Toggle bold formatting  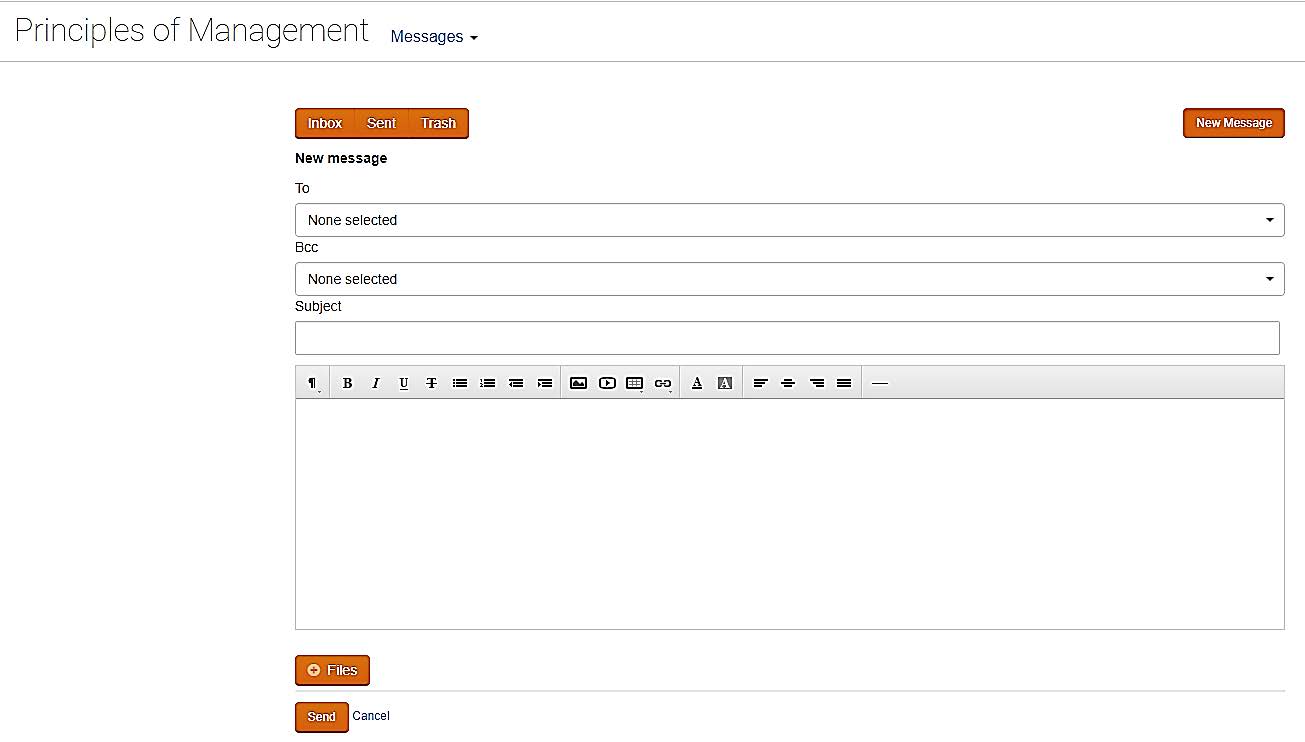coord(347,383)
